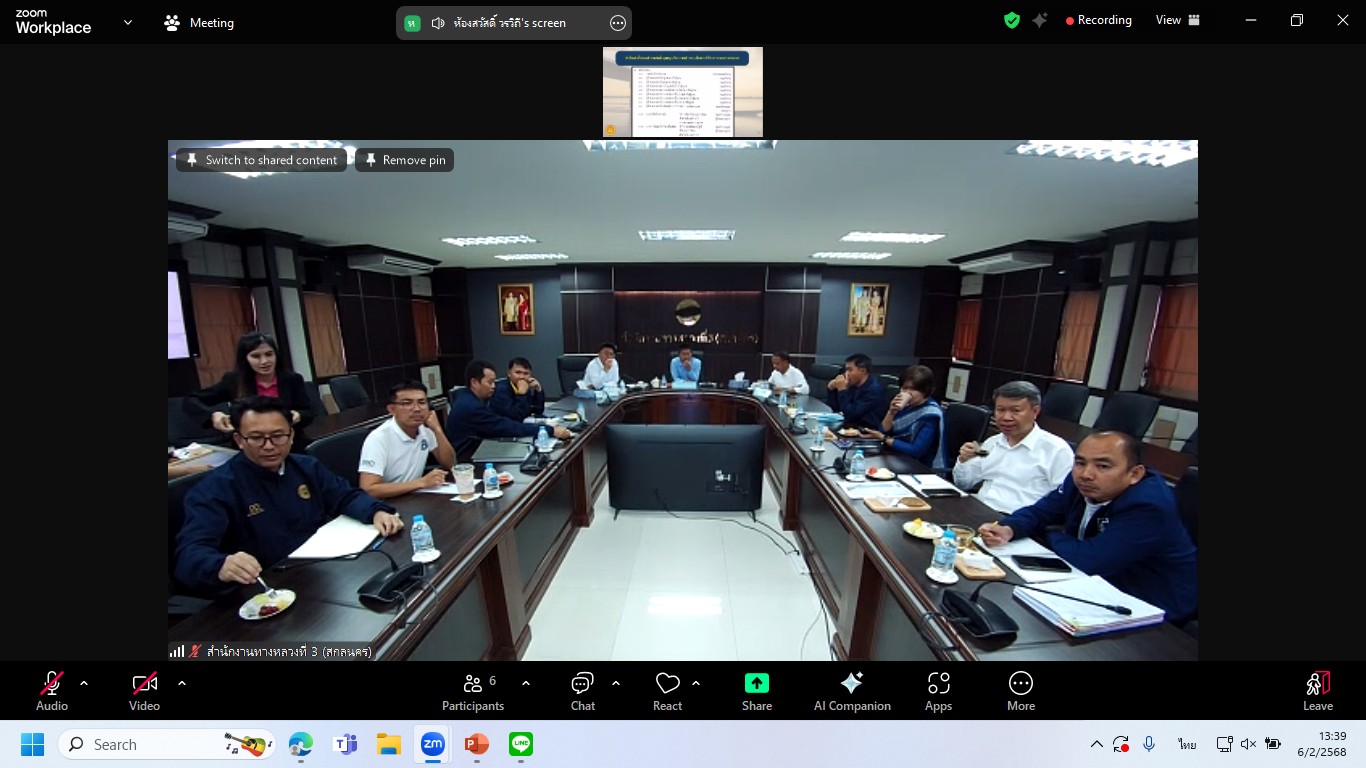Viewport: 1366px width, 768px height.
Task: Click Remove pin on the video
Action: [405, 160]
